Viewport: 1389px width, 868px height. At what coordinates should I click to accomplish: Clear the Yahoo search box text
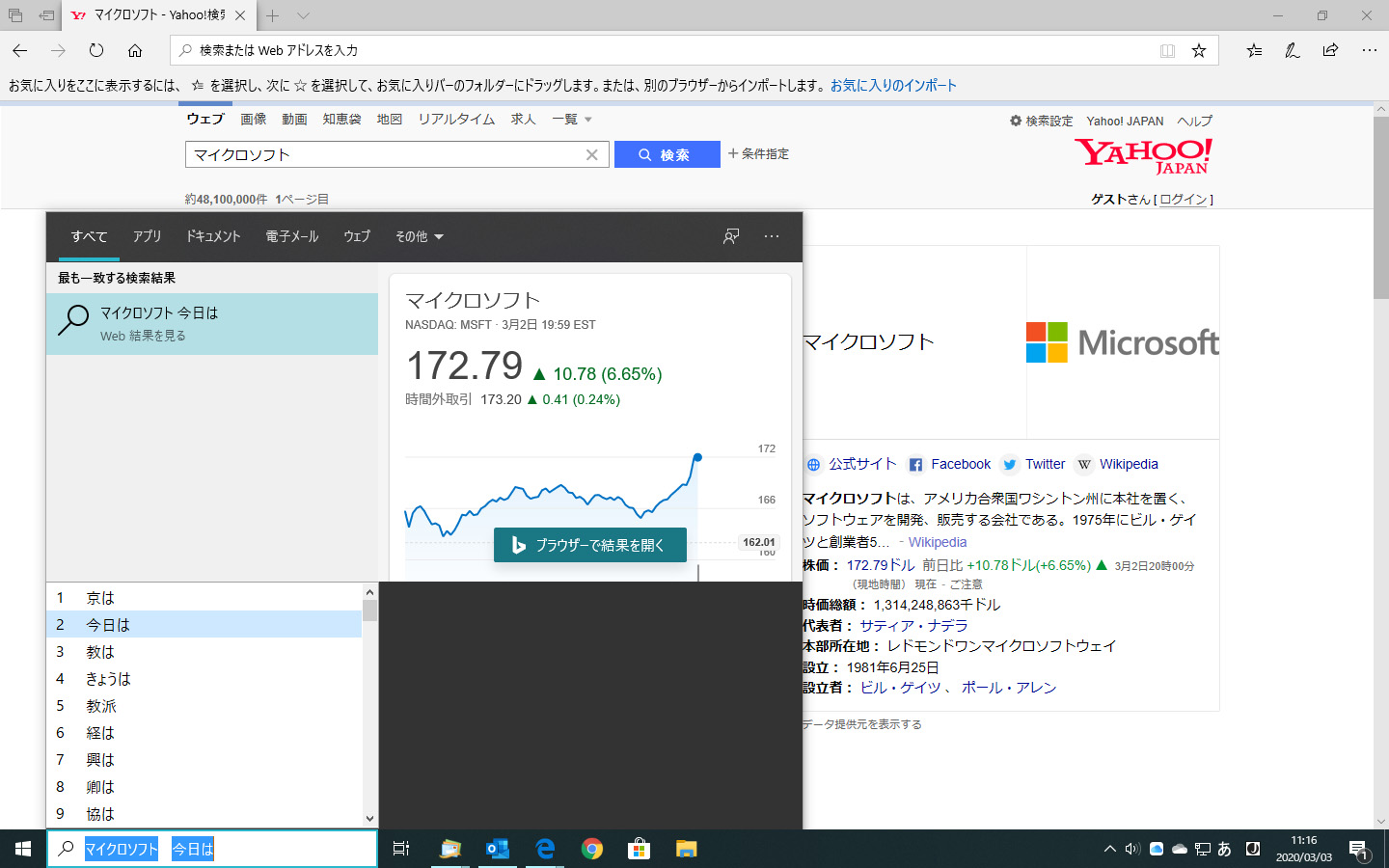click(x=592, y=154)
